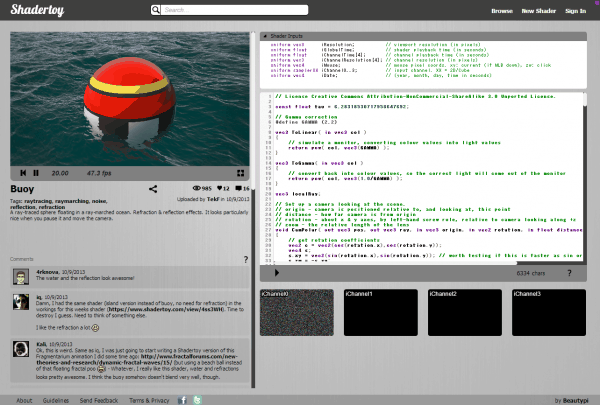
Task: Open uploader TekF profile
Action: click(213, 199)
